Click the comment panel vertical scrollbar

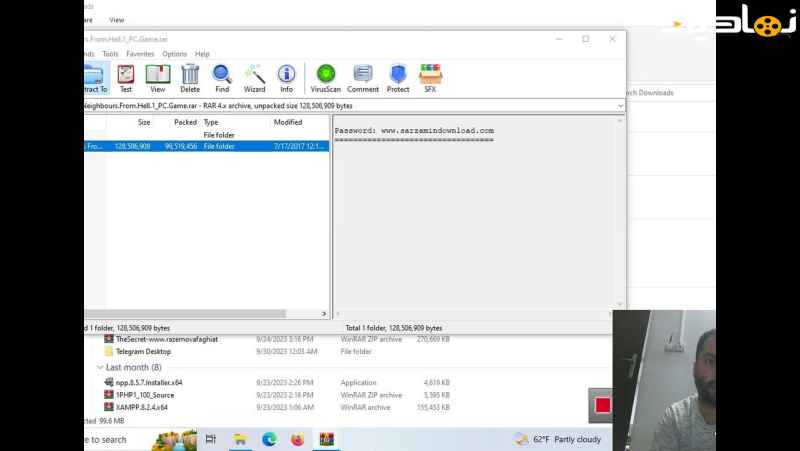click(620, 212)
